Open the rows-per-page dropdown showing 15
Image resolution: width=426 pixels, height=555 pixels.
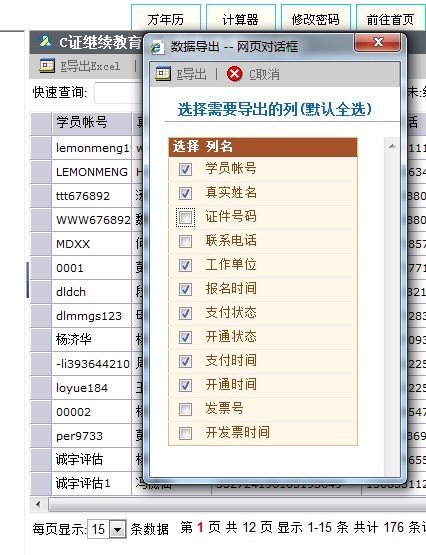(117, 530)
